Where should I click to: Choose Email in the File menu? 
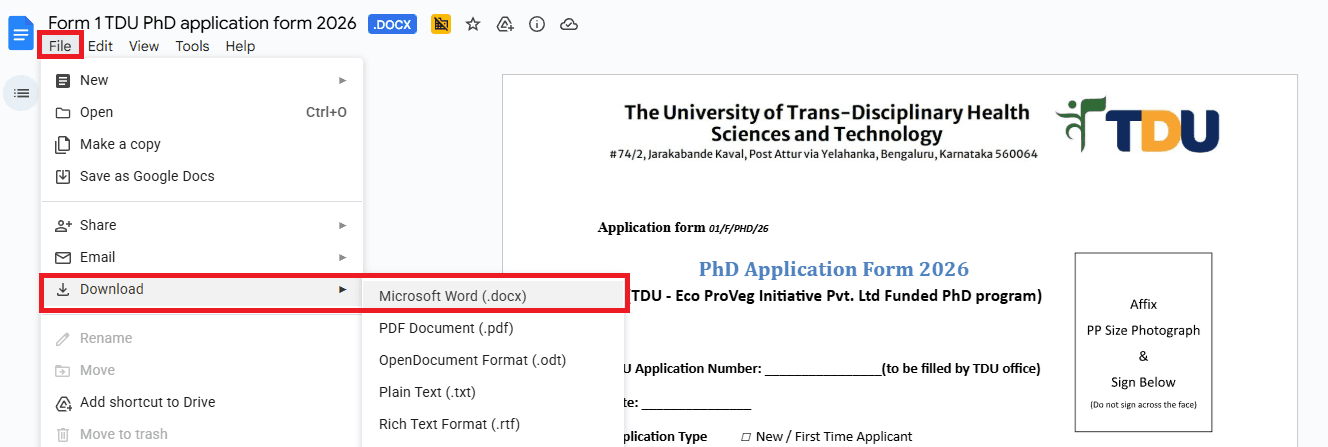(202, 257)
